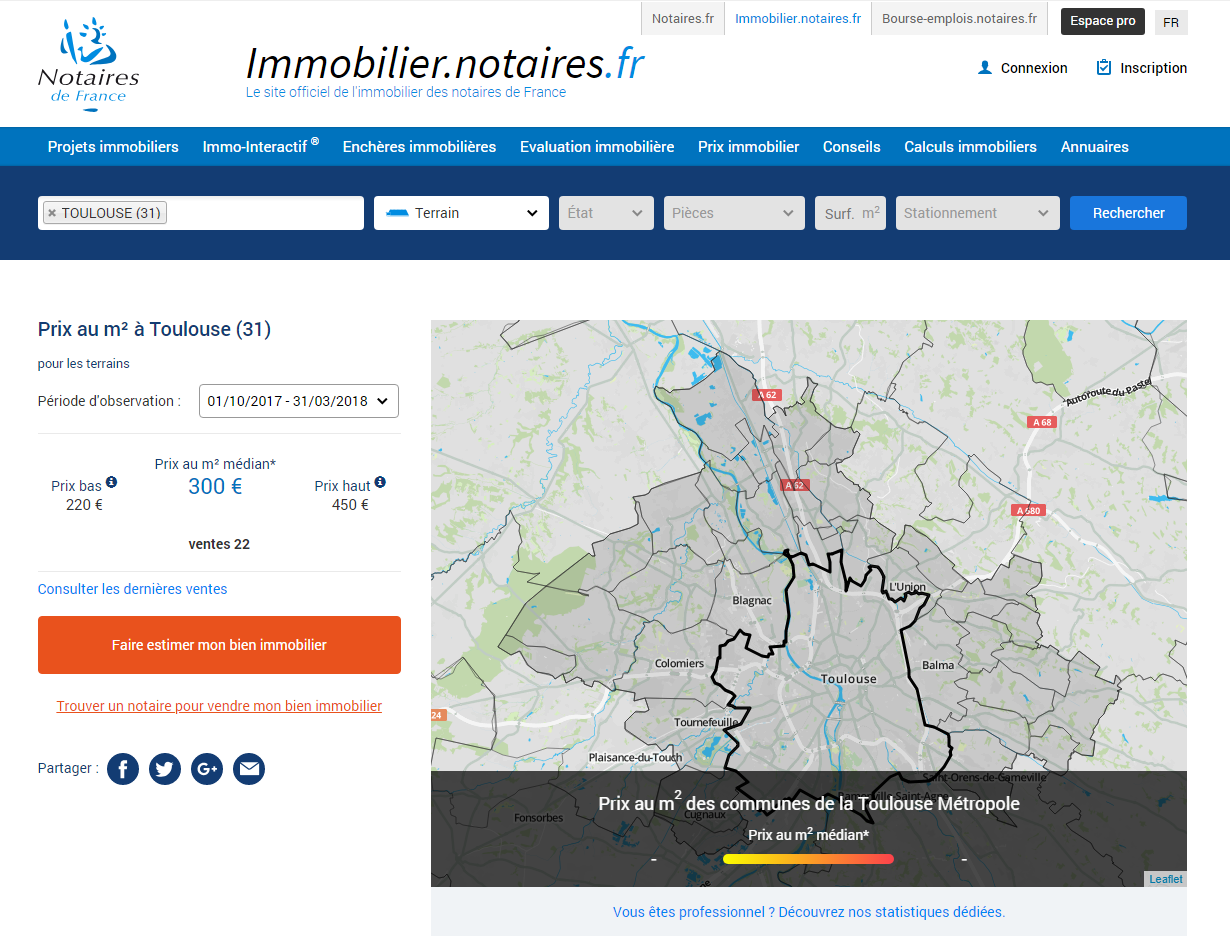
Task: Click the L'Union commune on the map
Action: click(907, 587)
